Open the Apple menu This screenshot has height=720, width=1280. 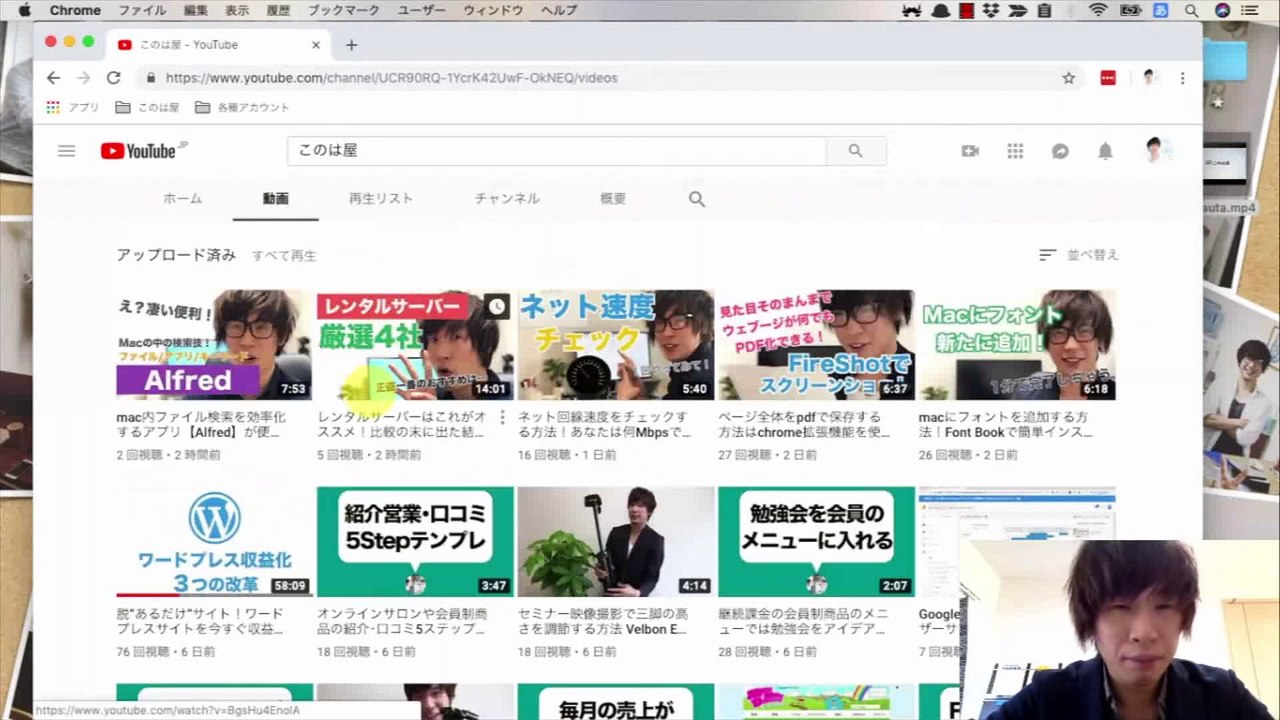25,10
